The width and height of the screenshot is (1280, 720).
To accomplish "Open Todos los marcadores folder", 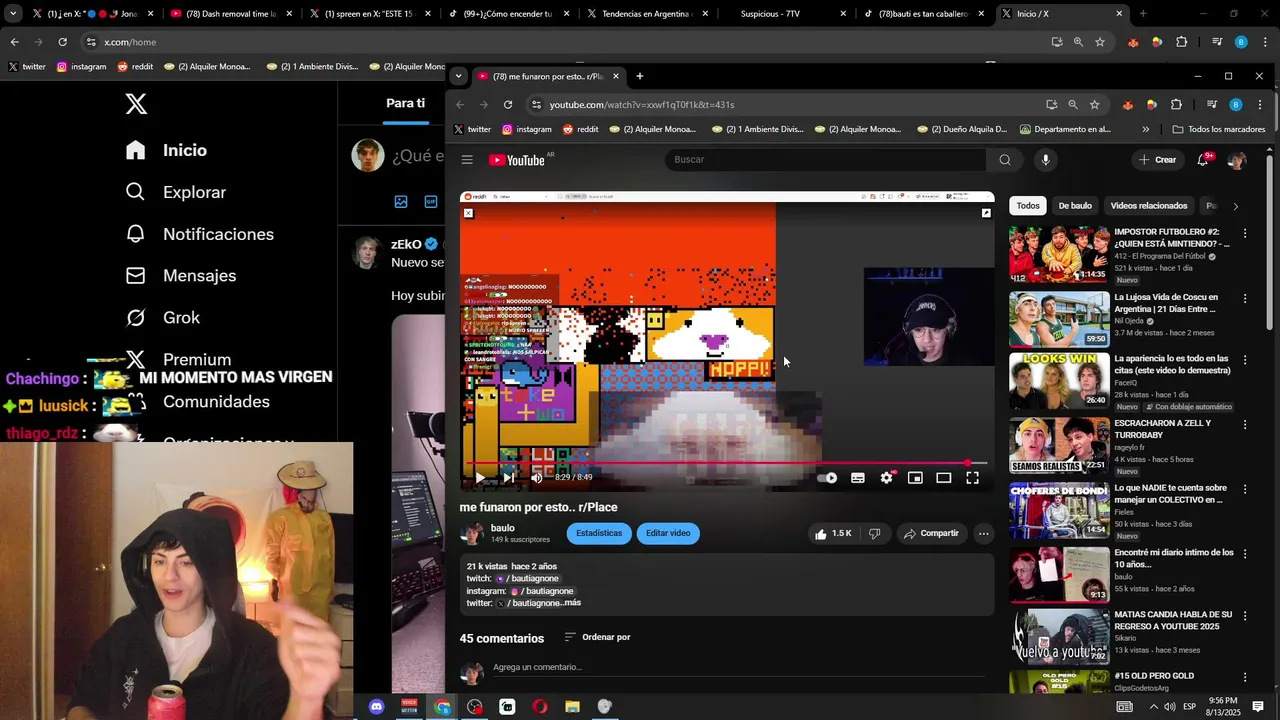I will (1219, 129).
